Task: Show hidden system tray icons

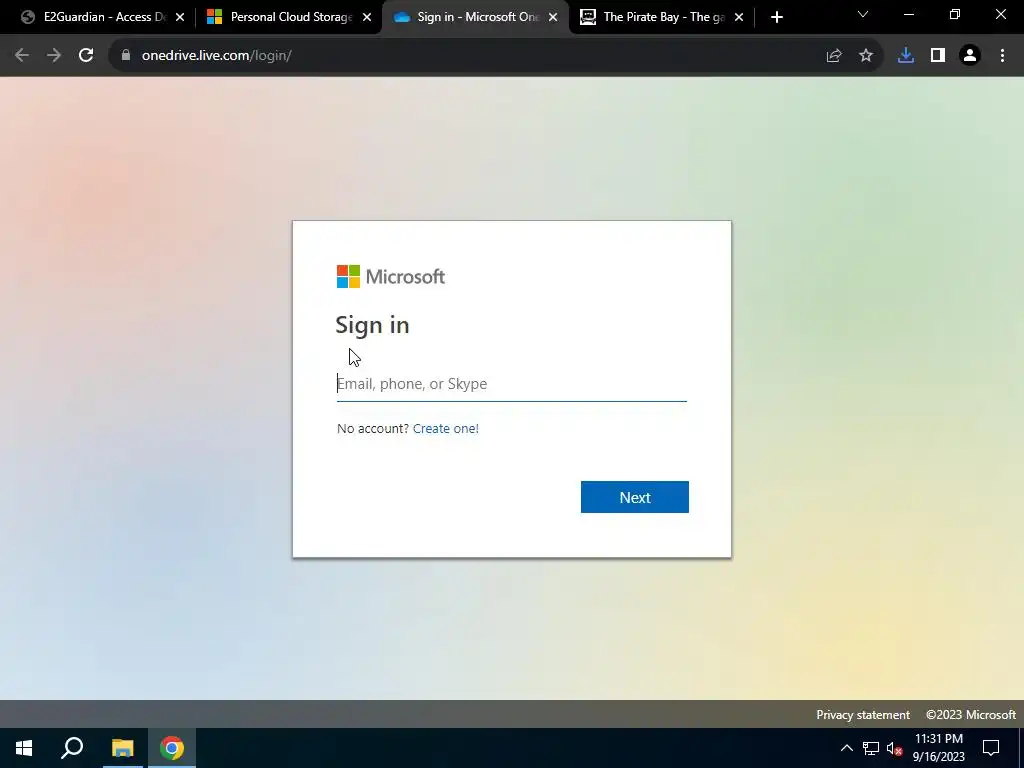Action: (x=846, y=748)
